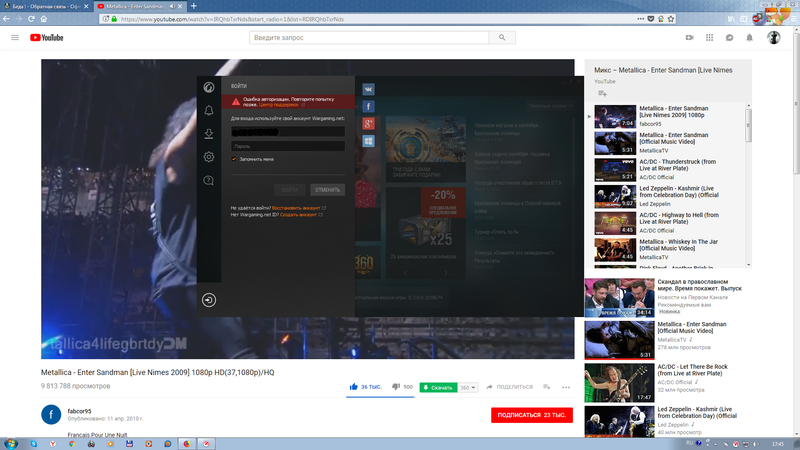Open Yandex browser from taskbar
This screenshot has height=450, width=800.
pos(53,444)
